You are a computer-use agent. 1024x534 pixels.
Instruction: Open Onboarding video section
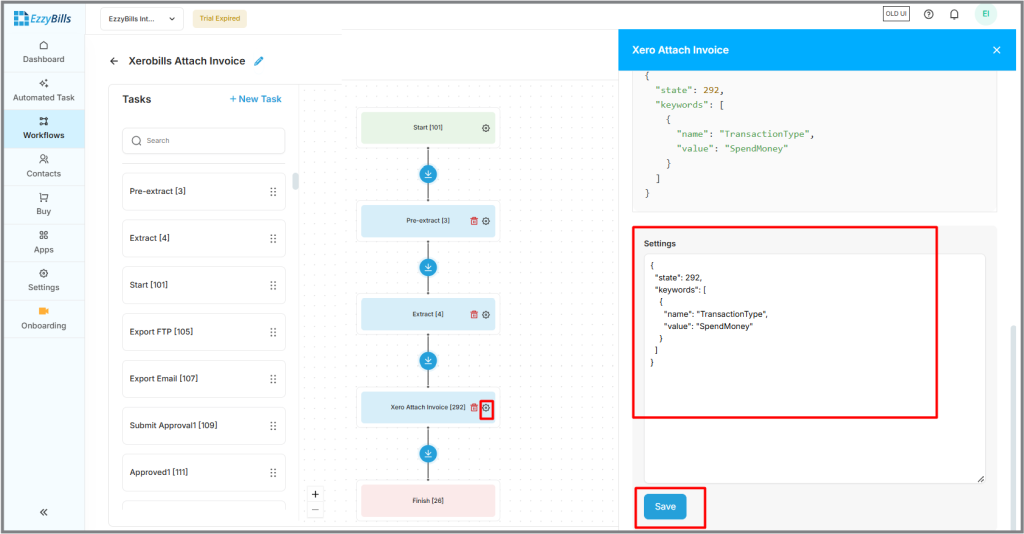tap(44, 319)
